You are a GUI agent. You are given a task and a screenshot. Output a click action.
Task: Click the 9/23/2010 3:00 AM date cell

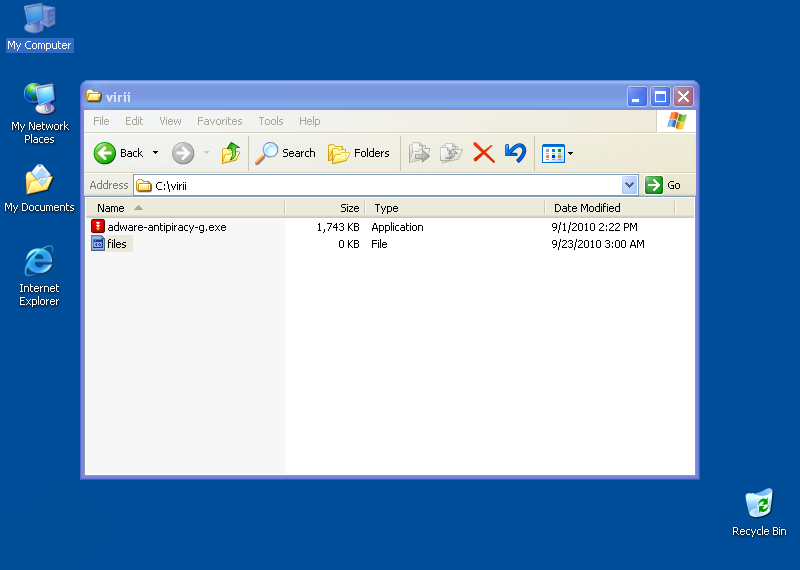coord(598,244)
